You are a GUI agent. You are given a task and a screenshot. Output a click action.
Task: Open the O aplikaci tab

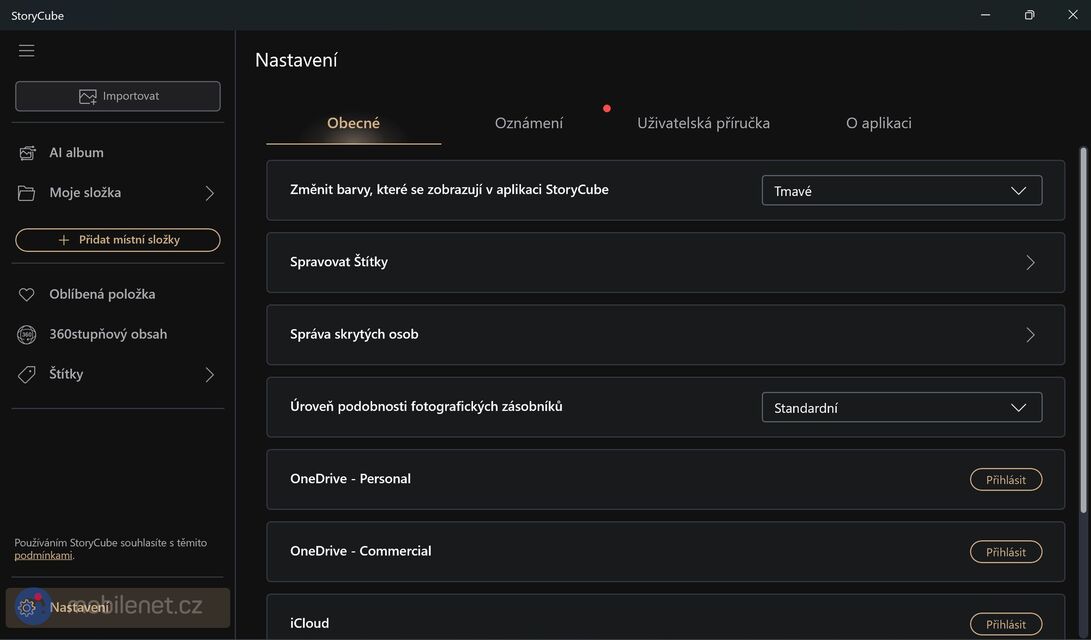(x=878, y=124)
